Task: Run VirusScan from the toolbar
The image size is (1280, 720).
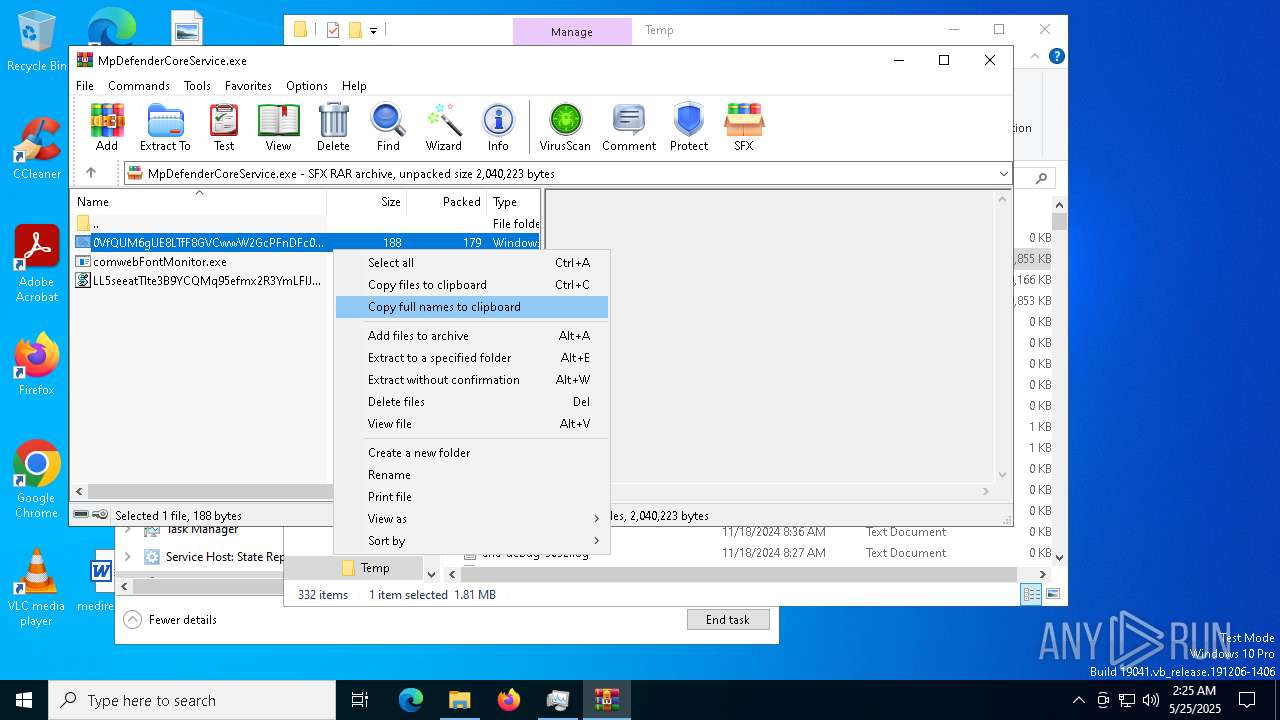Action: pyautogui.click(x=565, y=127)
